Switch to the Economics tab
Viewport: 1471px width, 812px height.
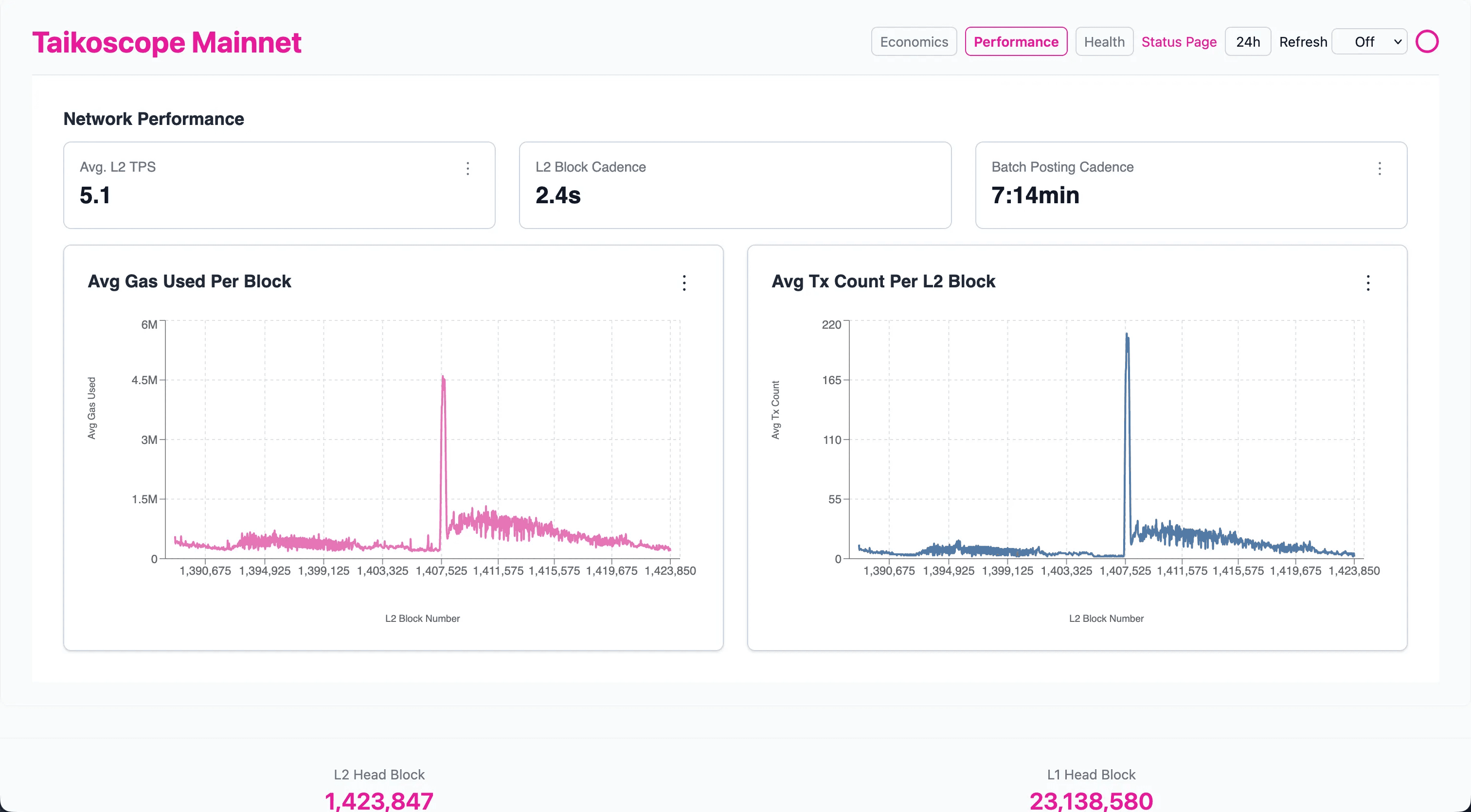(914, 42)
